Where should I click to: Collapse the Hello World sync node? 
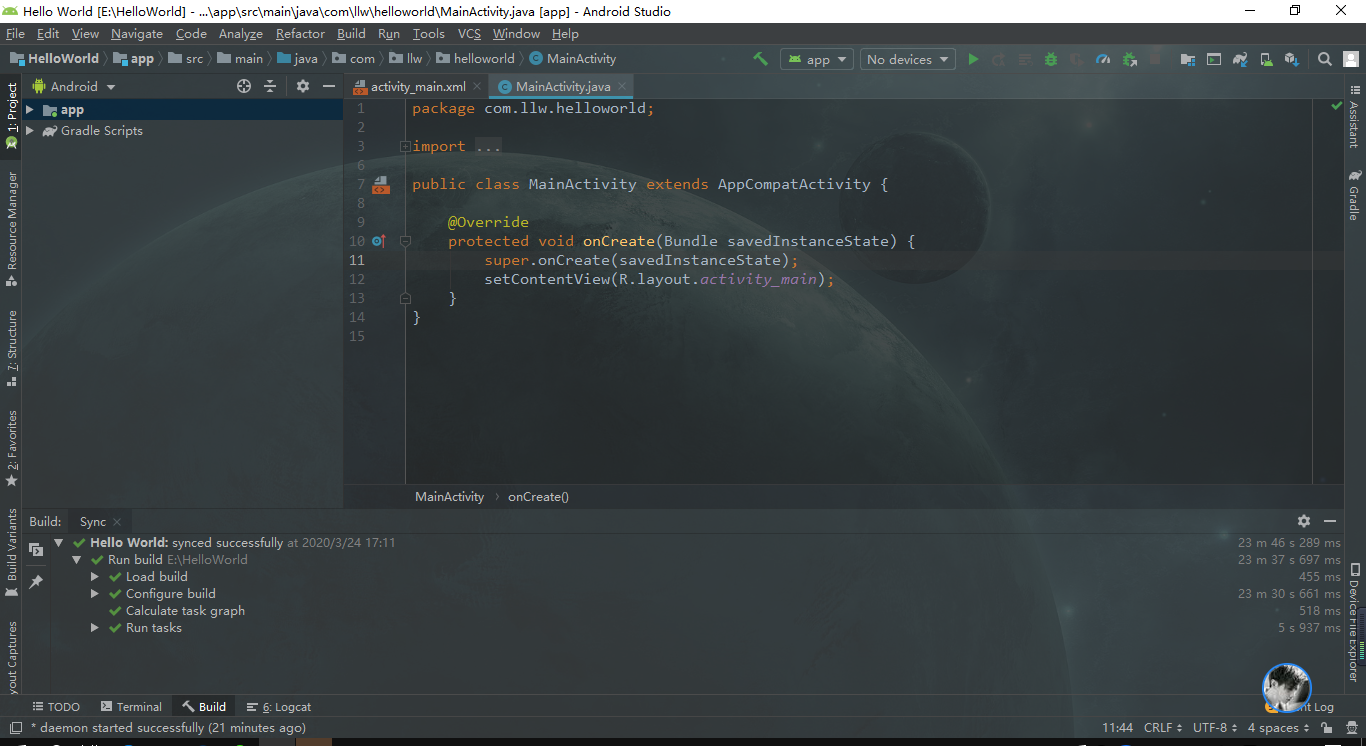point(59,543)
